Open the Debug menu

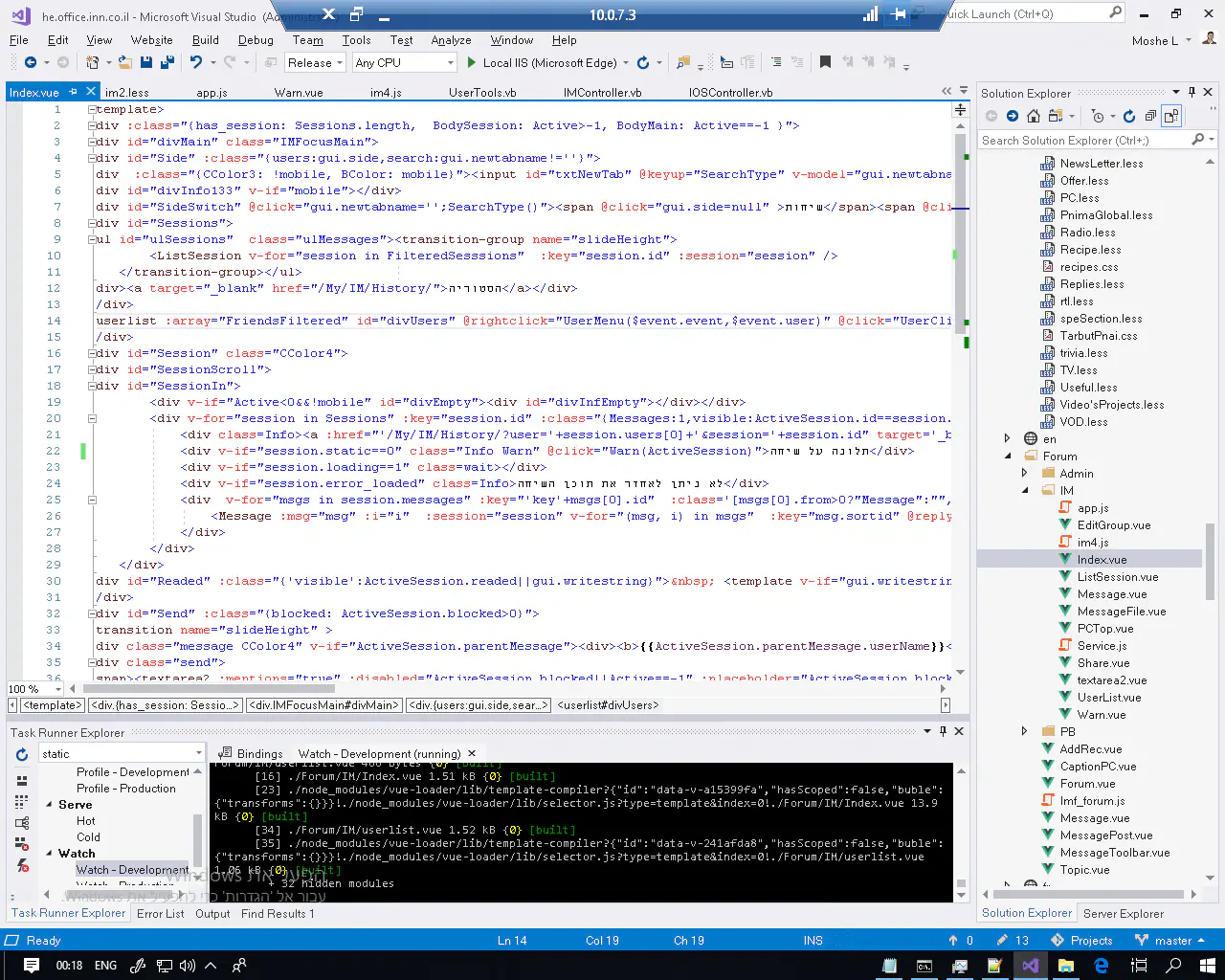[256, 40]
